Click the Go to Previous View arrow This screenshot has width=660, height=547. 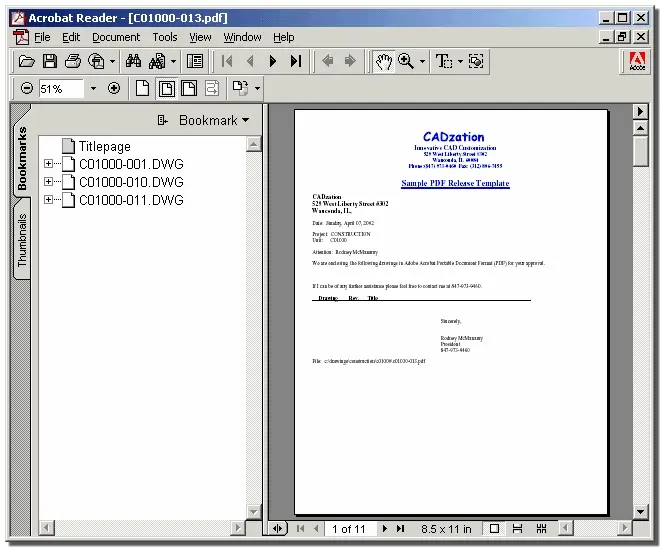[327, 61]
